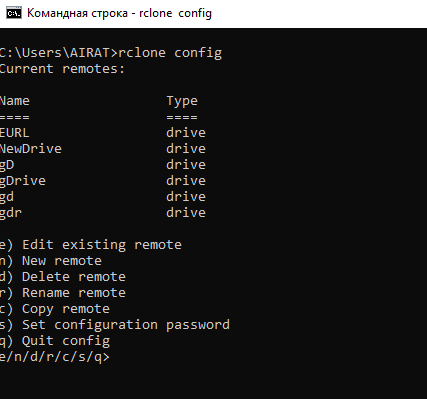The image size is (427, 399).
Task: Click the 'Type' column header
Action: coord(182,101)
